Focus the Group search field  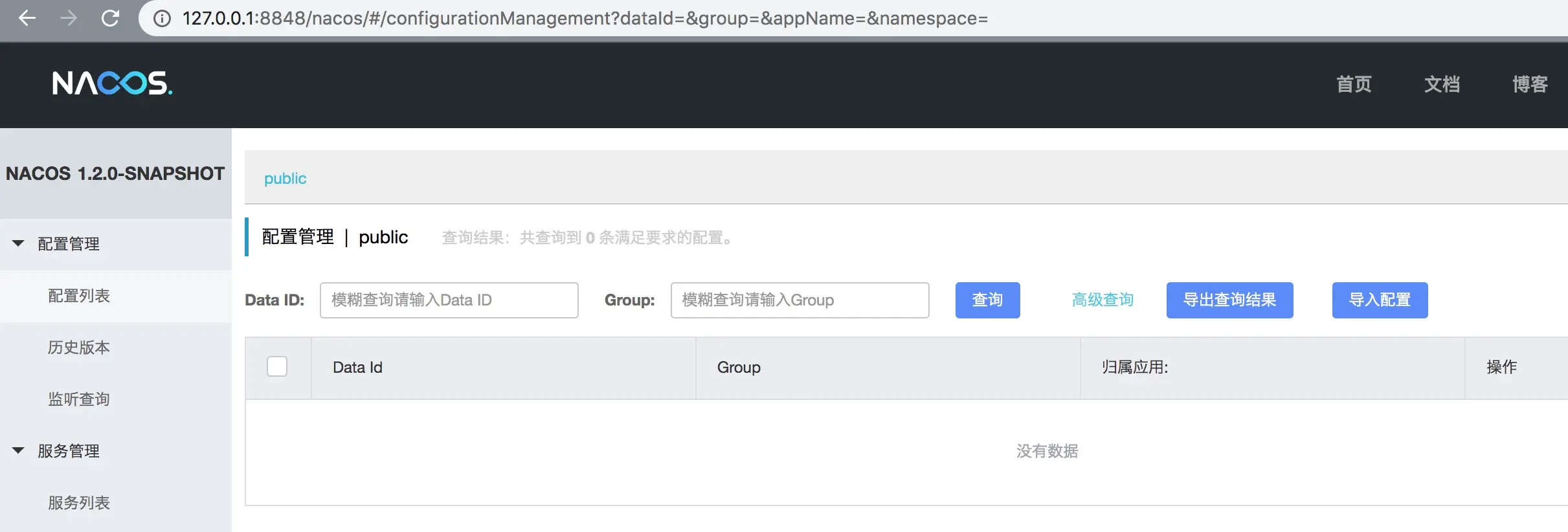tap(800, 300)
